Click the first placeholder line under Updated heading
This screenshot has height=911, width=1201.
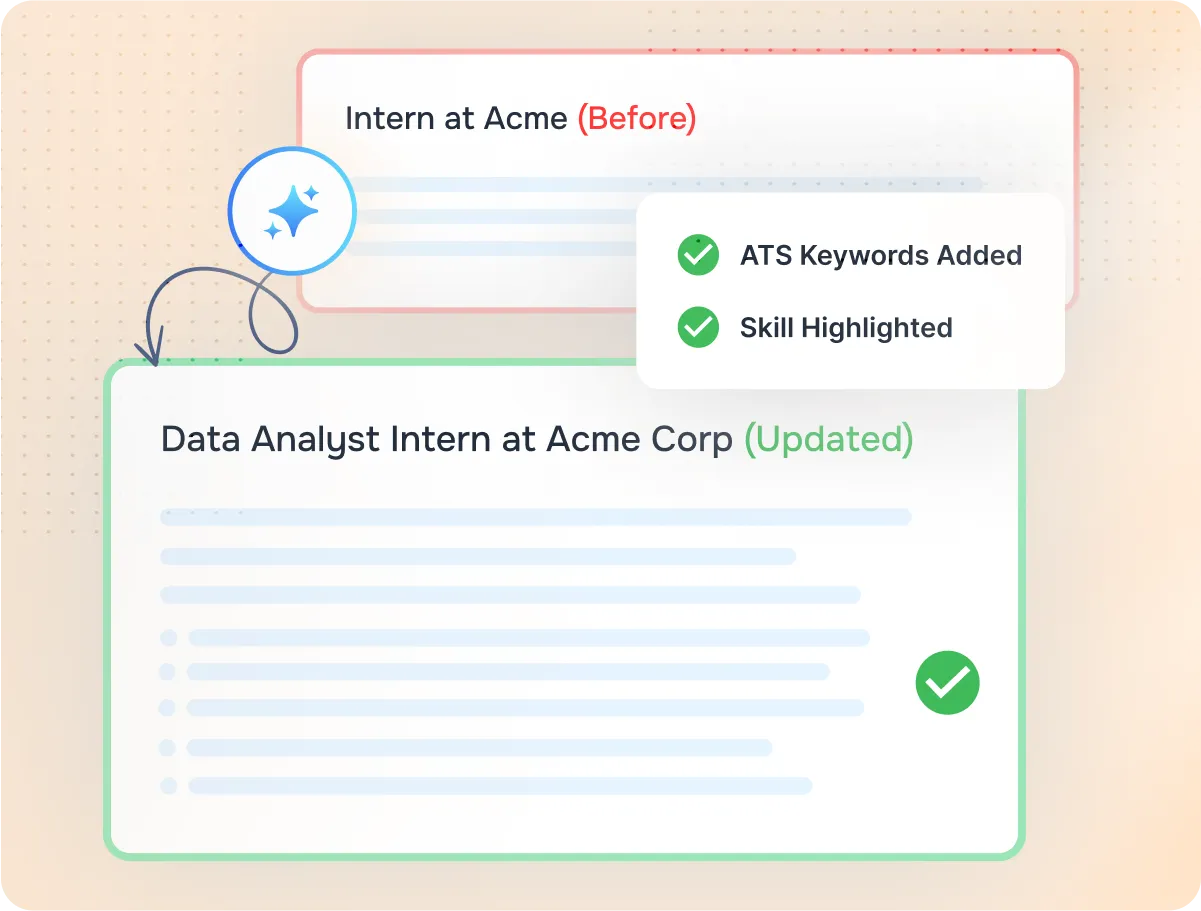[536, 517]
